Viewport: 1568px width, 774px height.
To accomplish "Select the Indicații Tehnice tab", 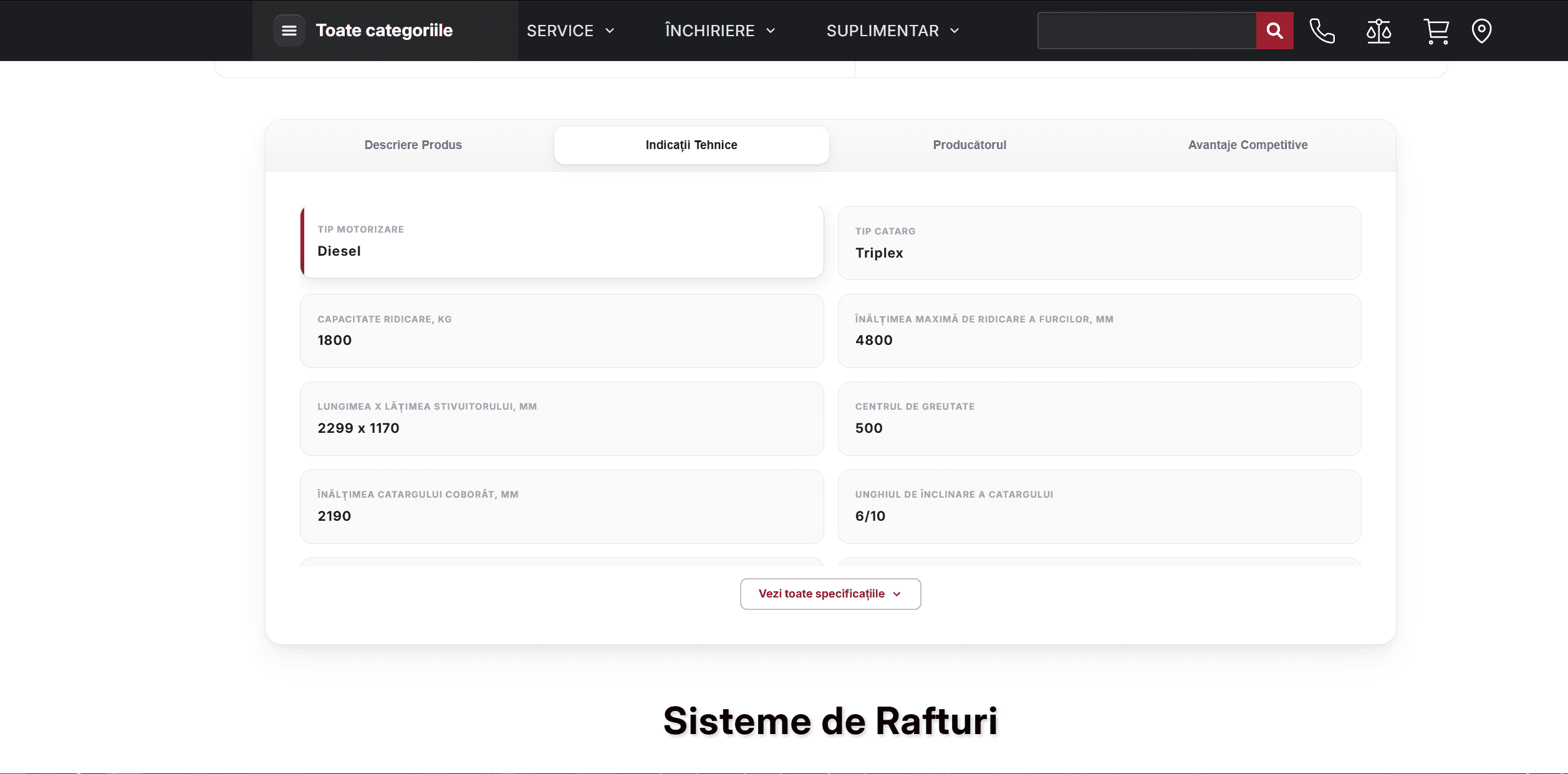I will click(x=691, y=145).
